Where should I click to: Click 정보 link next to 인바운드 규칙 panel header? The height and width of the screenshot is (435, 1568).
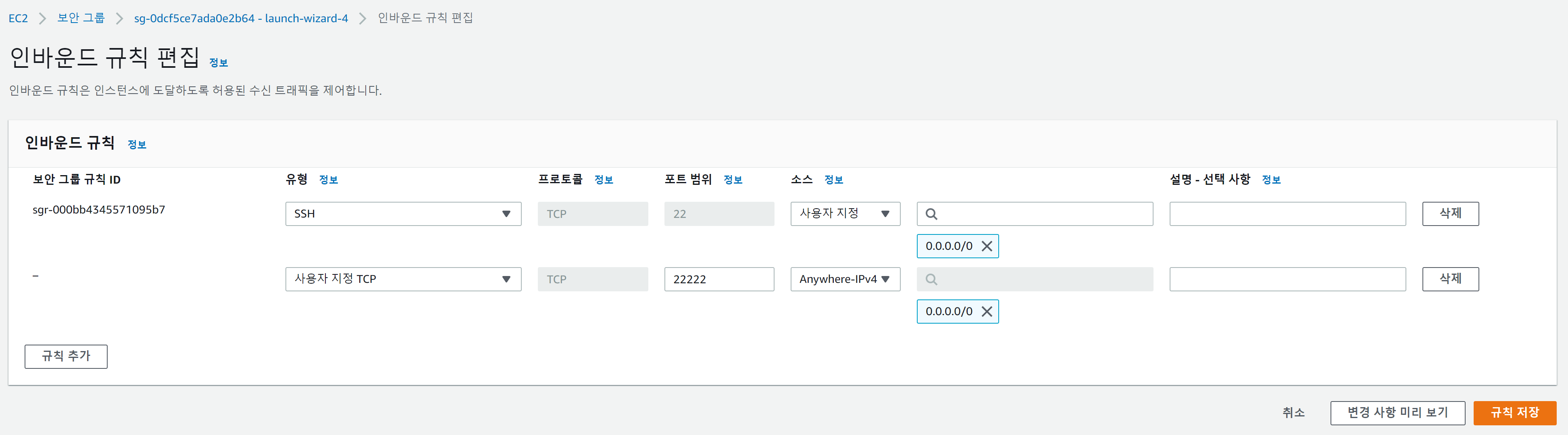pos(137,144)
